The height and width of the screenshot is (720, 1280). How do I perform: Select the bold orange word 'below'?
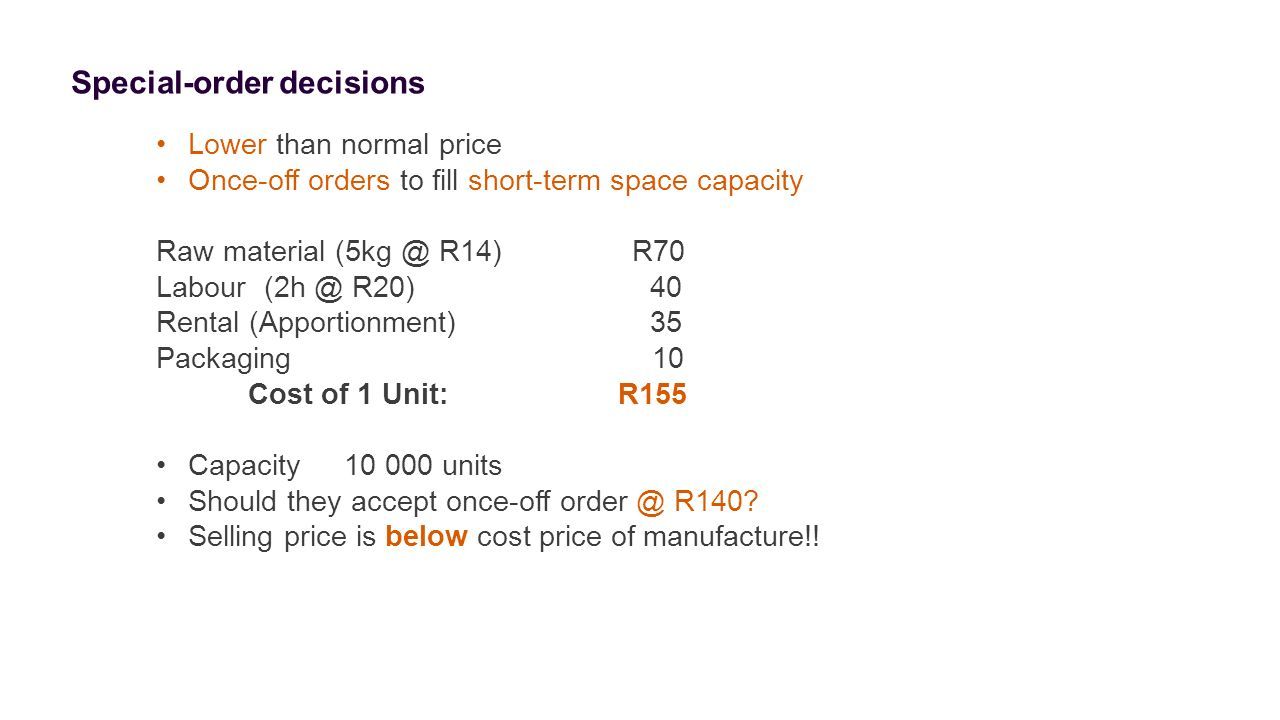[426, 537]
